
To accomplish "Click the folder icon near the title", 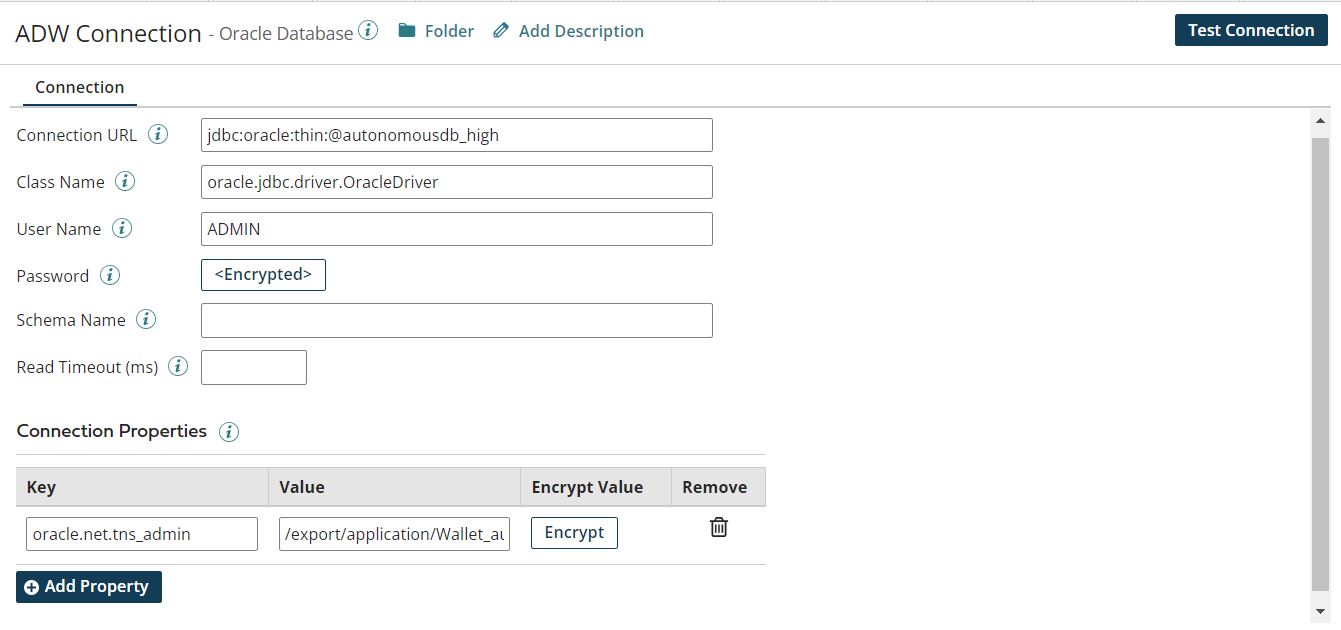I will tap(407, 30).
